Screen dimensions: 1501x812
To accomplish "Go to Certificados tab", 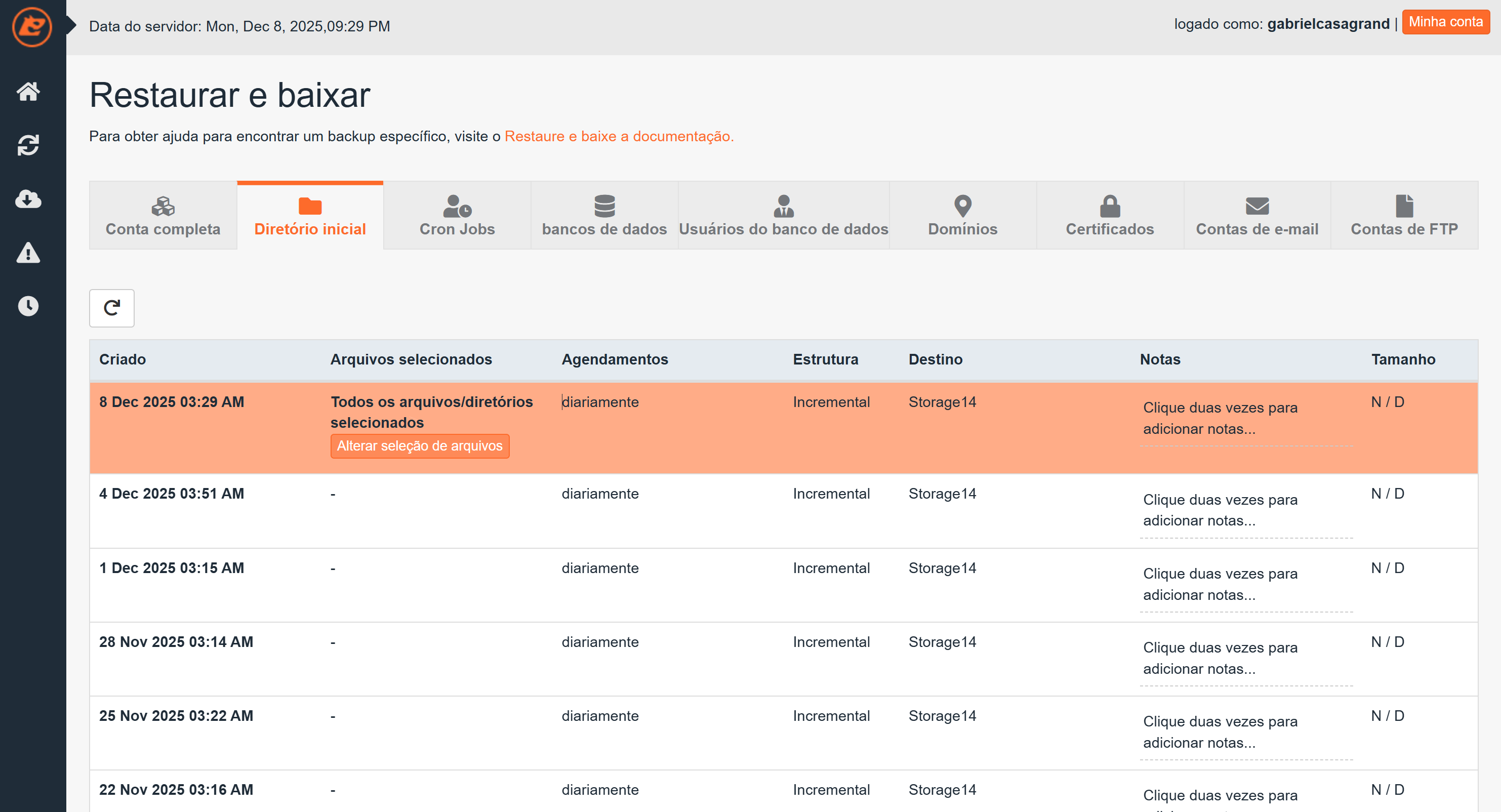I will [x=1110, y=216].
